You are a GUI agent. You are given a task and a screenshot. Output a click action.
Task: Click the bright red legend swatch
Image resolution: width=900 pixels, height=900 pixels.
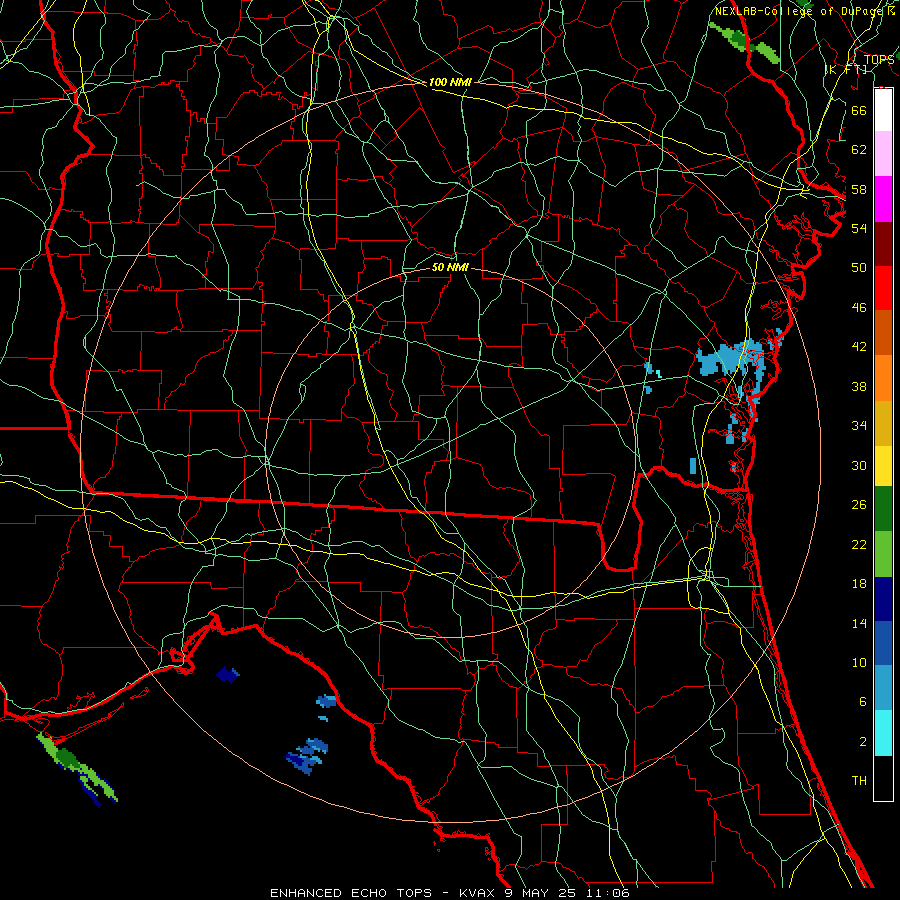[883, 288]
